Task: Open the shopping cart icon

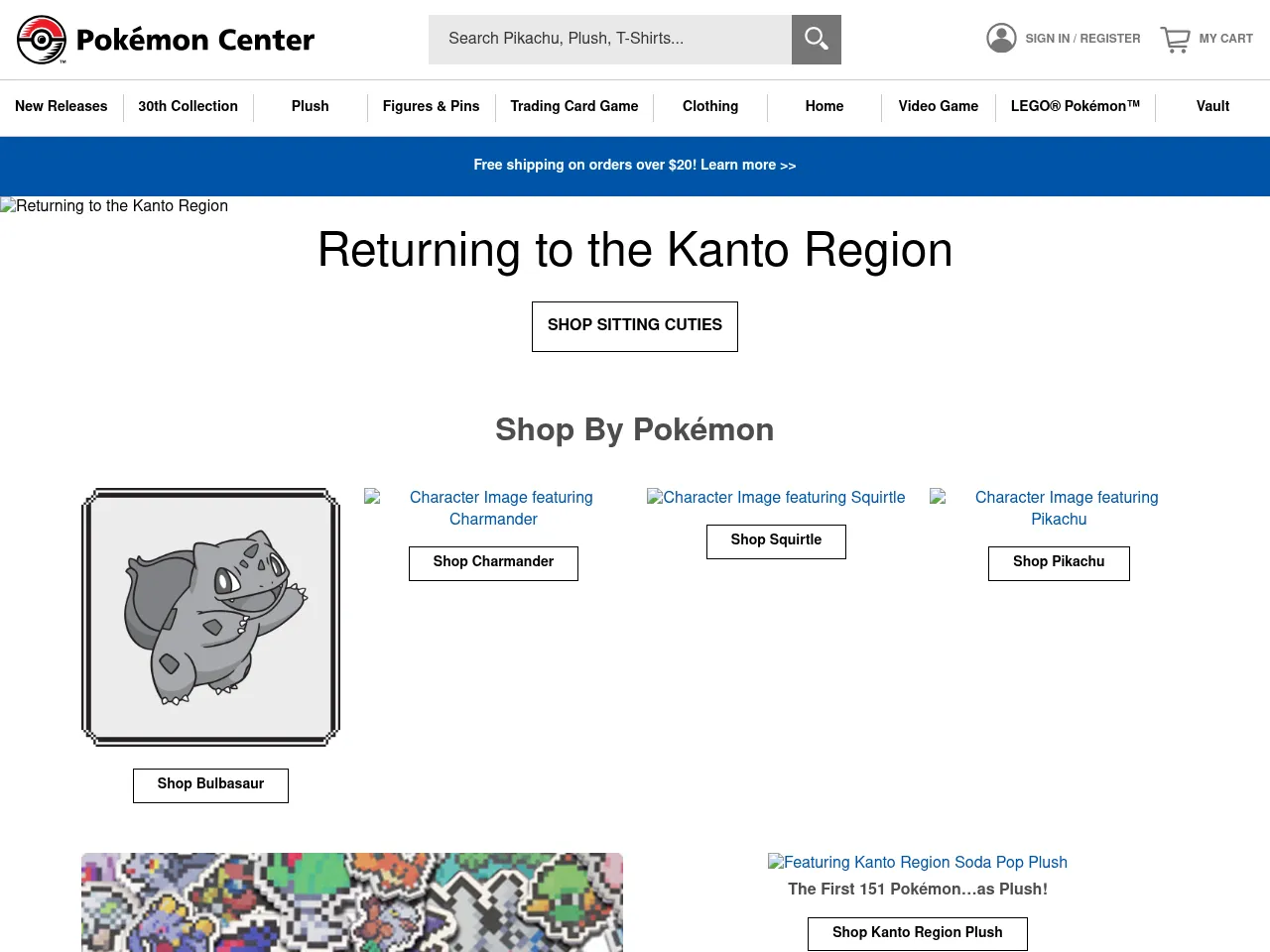Action: tap(1176, 39)
